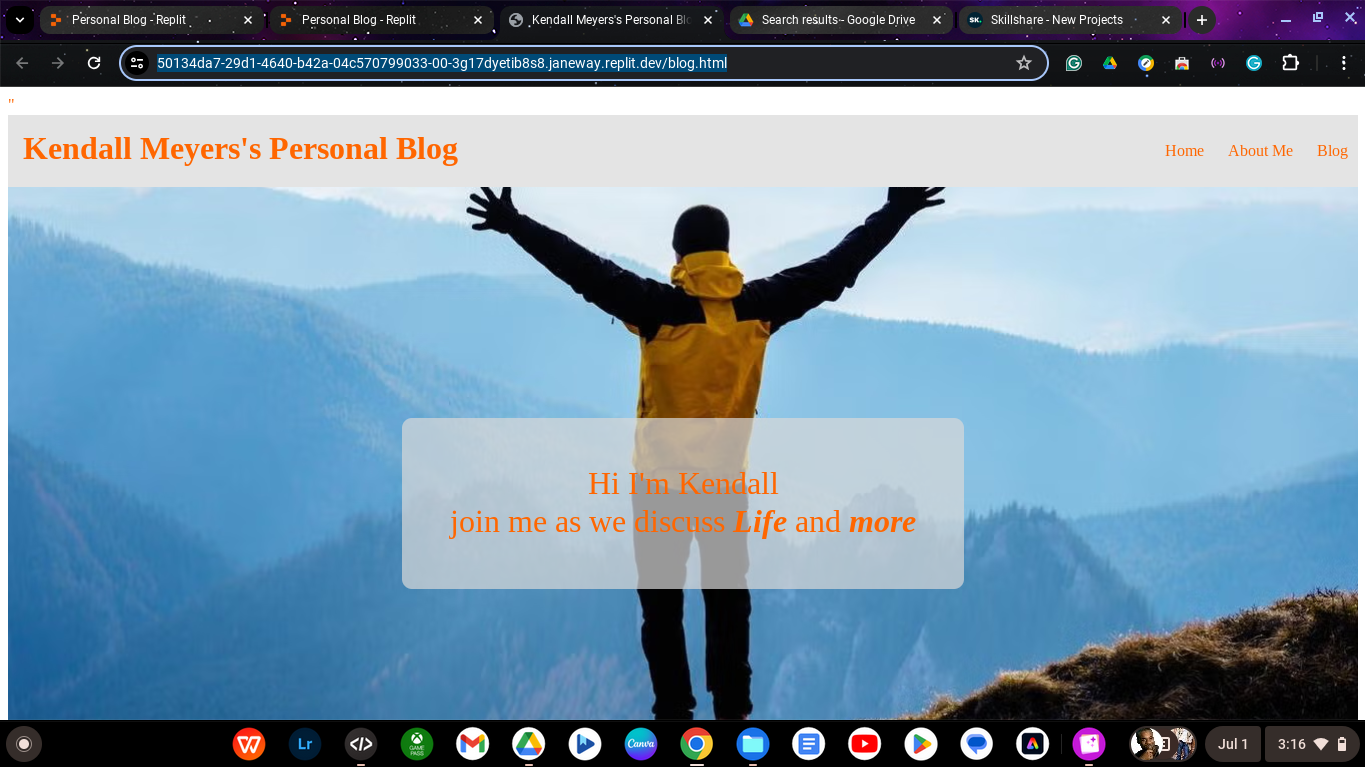Viewport: 1365px width, 767px height.
Task: Close the Kendall Meyers's Personal Blog tab
Action: pyautogui.click(x=707, y=20)
